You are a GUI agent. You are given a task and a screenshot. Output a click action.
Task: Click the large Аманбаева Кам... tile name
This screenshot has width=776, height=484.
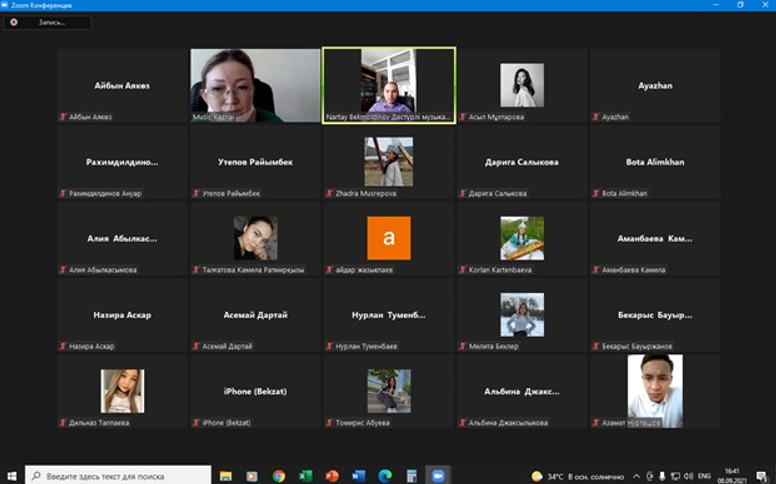click(x=655, y=239)
